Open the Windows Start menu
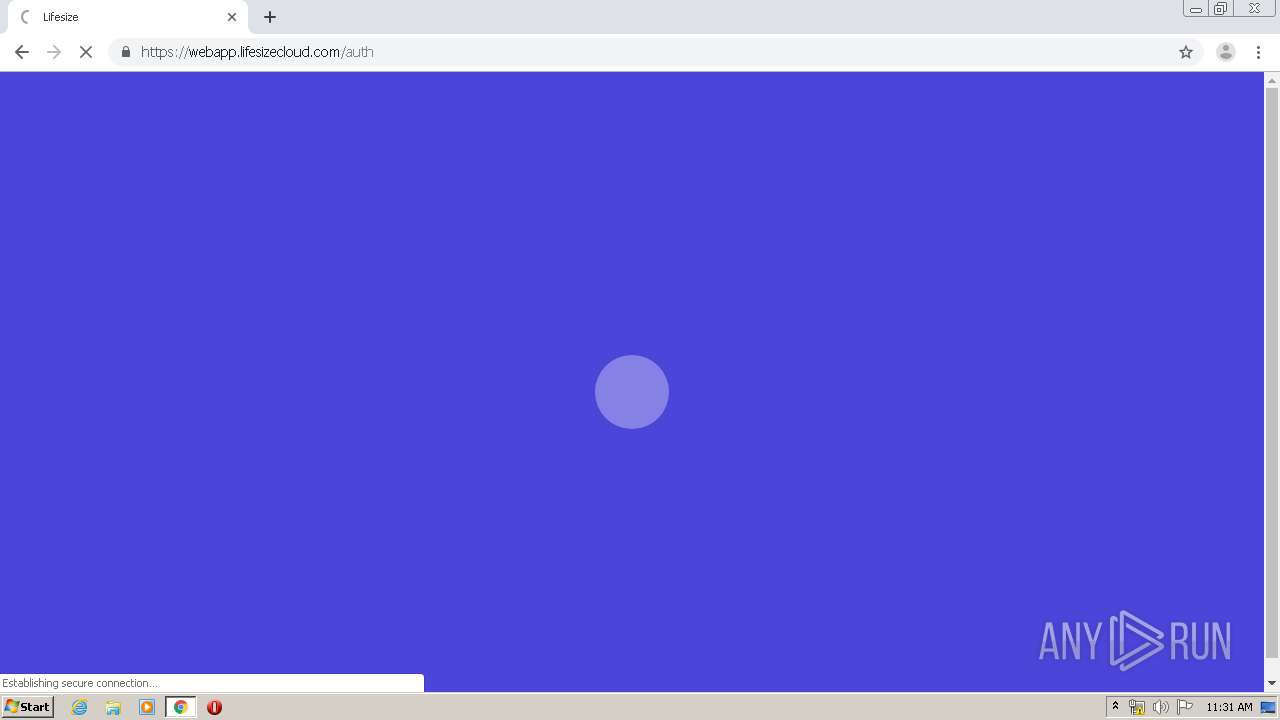The image size is (1280, 720). pyautogui.click(x=27, y=707)
